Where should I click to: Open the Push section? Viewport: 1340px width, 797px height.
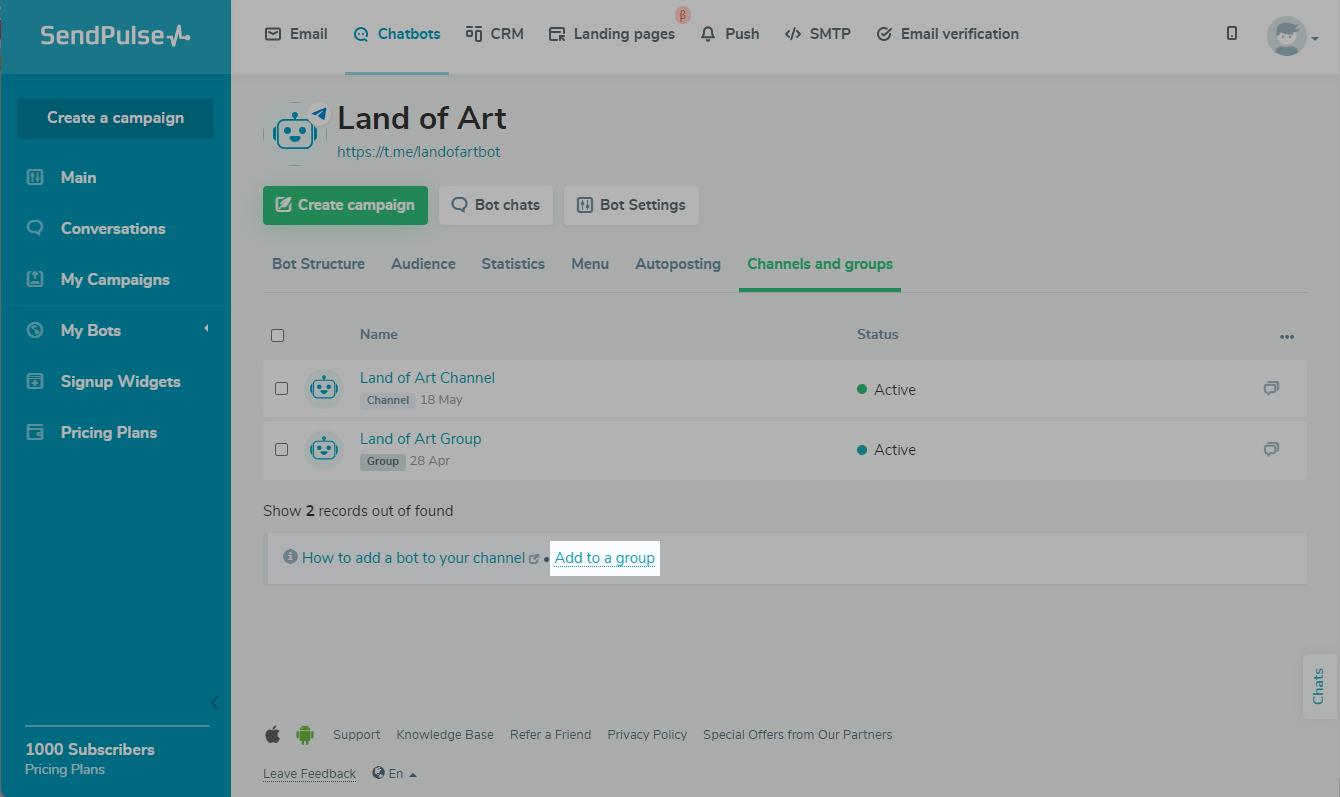pyautogui.click(x=730, y=34)
